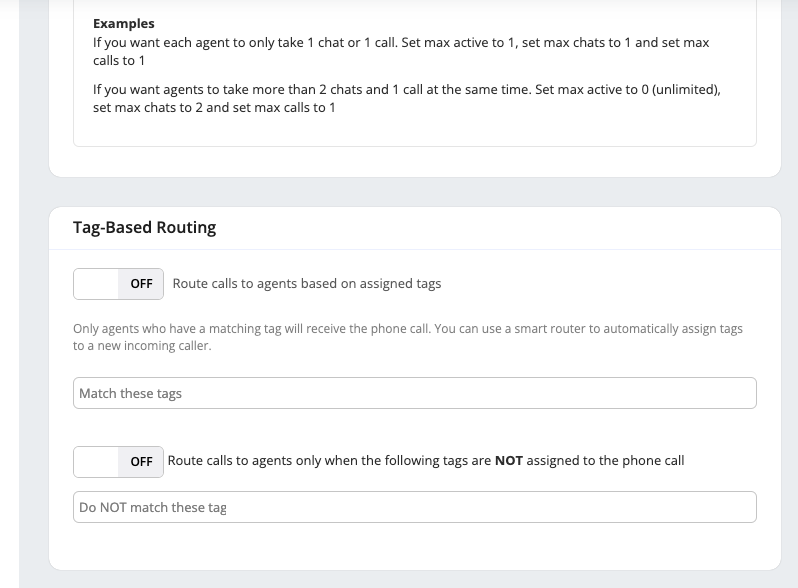Toggle the switch for tags NOT assigned routing
This screenshot has width=798, height=588.
pyautogui.click(x=116, y=462)
